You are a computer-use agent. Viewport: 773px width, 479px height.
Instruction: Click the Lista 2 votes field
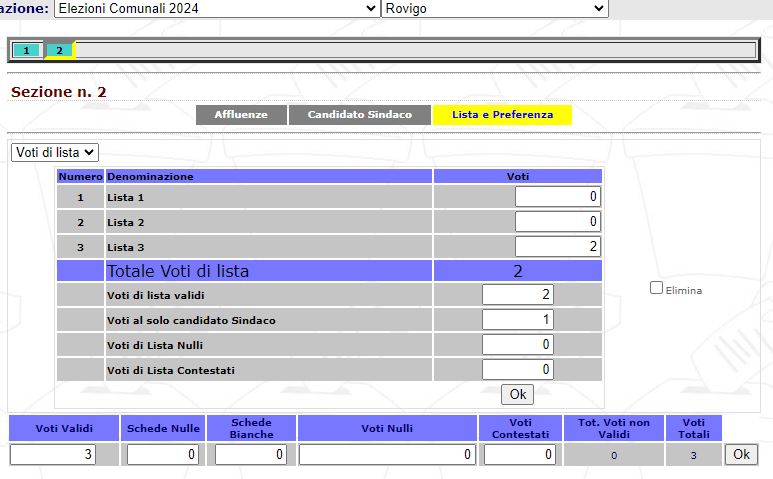[x=557, y=222]
